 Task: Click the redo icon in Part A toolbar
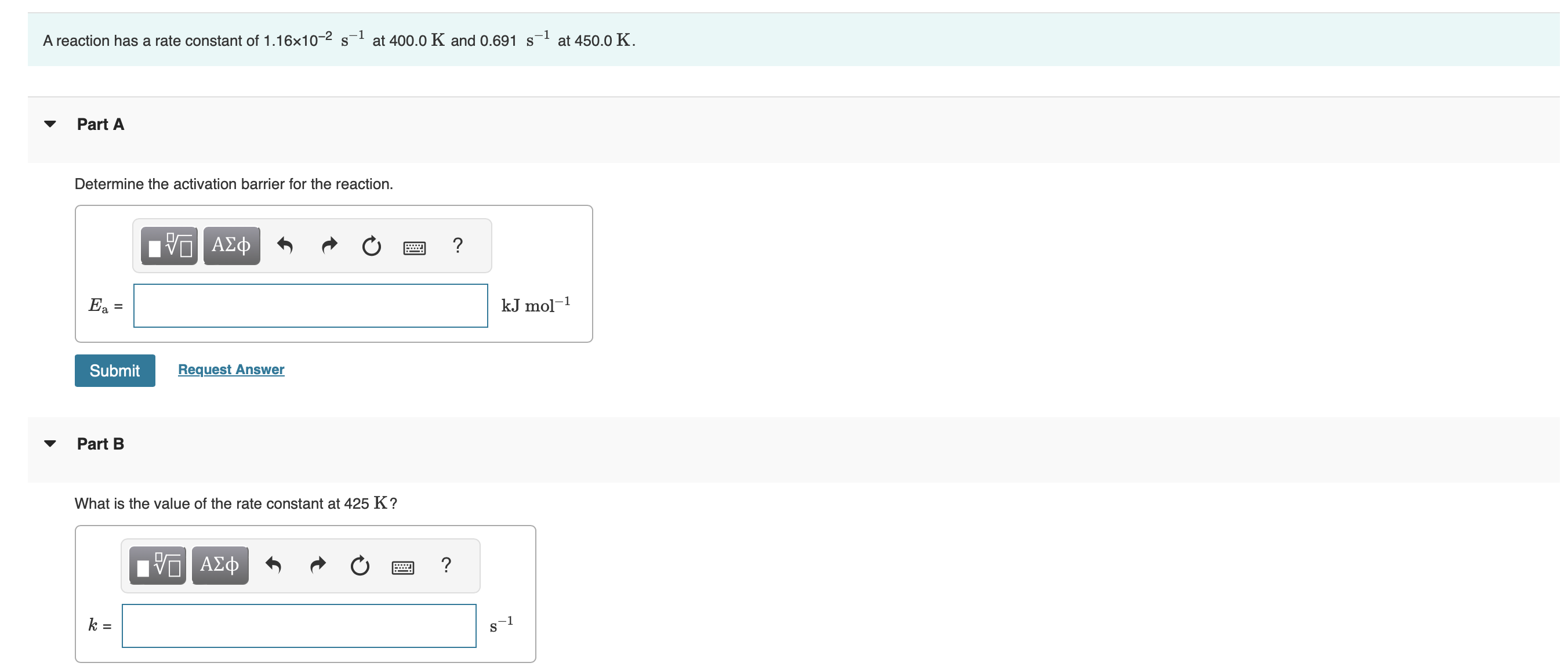(x=329, y=245)
